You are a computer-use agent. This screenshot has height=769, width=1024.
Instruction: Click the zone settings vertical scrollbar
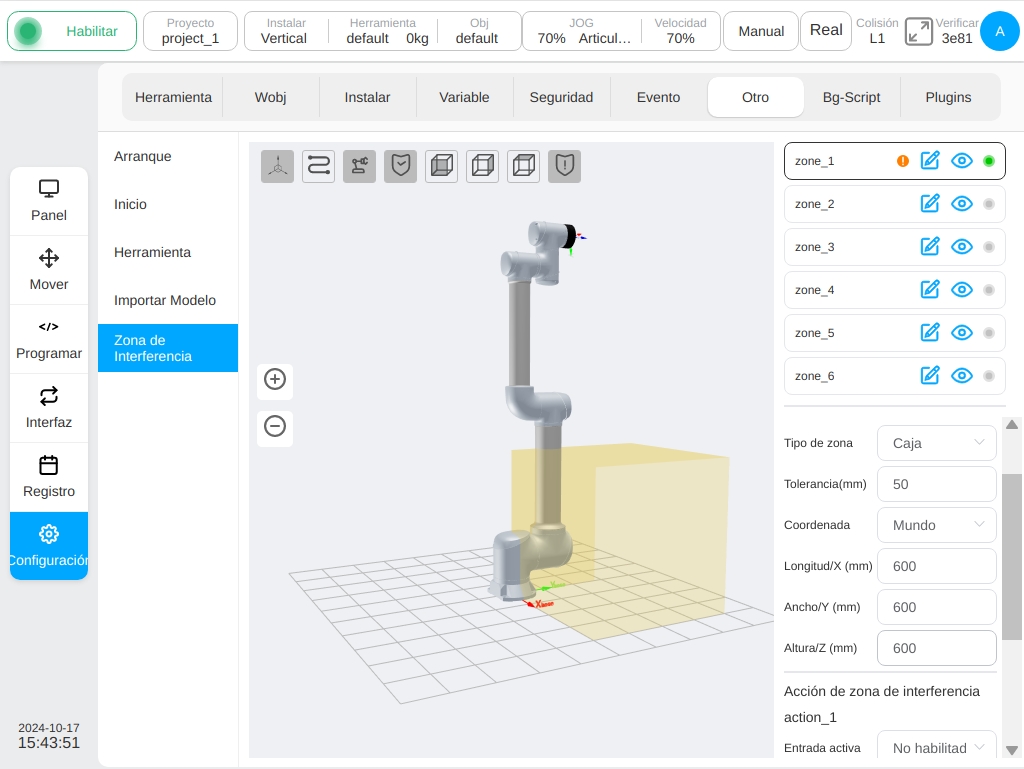1012,556
